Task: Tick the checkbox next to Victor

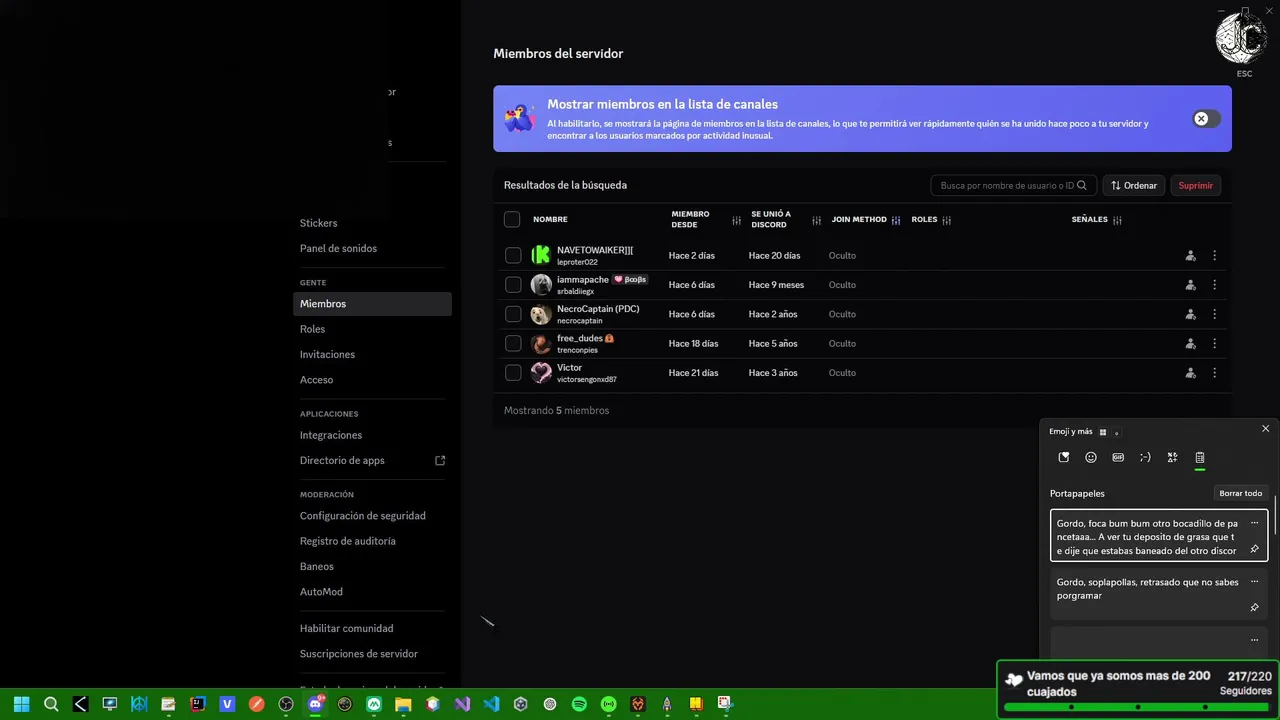Action: [x=513, y=373]
